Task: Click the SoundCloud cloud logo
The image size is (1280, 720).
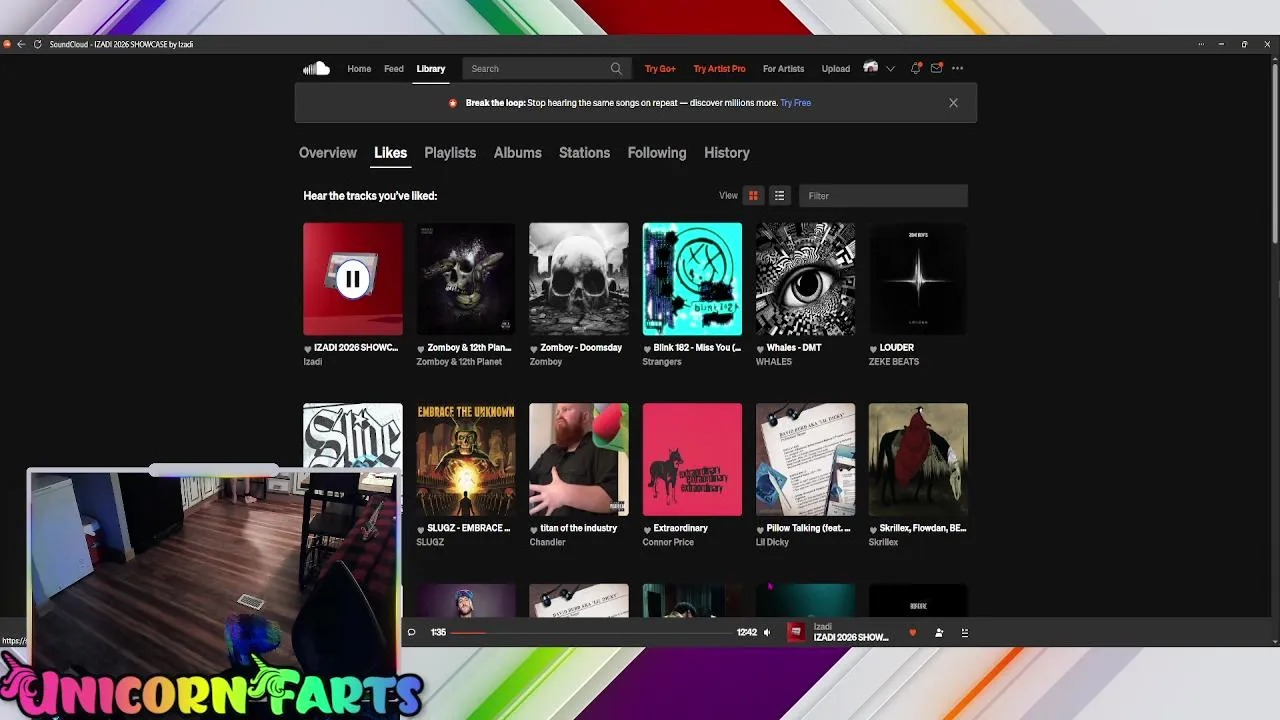Action: [316, 68]
